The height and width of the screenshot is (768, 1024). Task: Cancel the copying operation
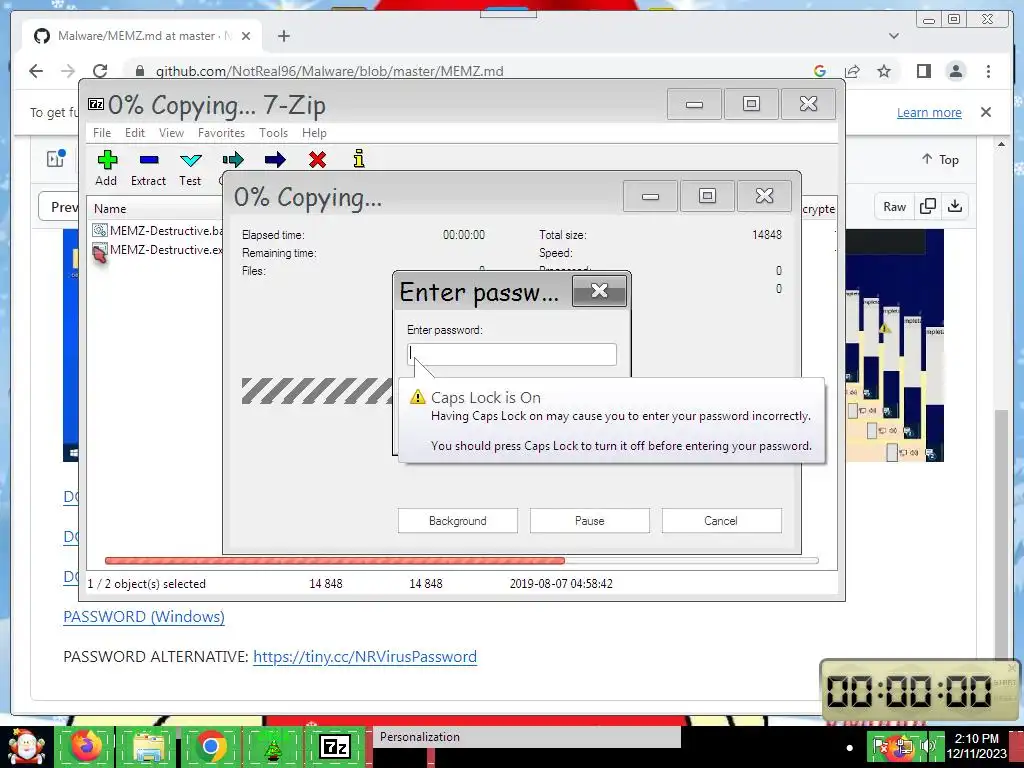pyautogui.click(x=721, y=520)
